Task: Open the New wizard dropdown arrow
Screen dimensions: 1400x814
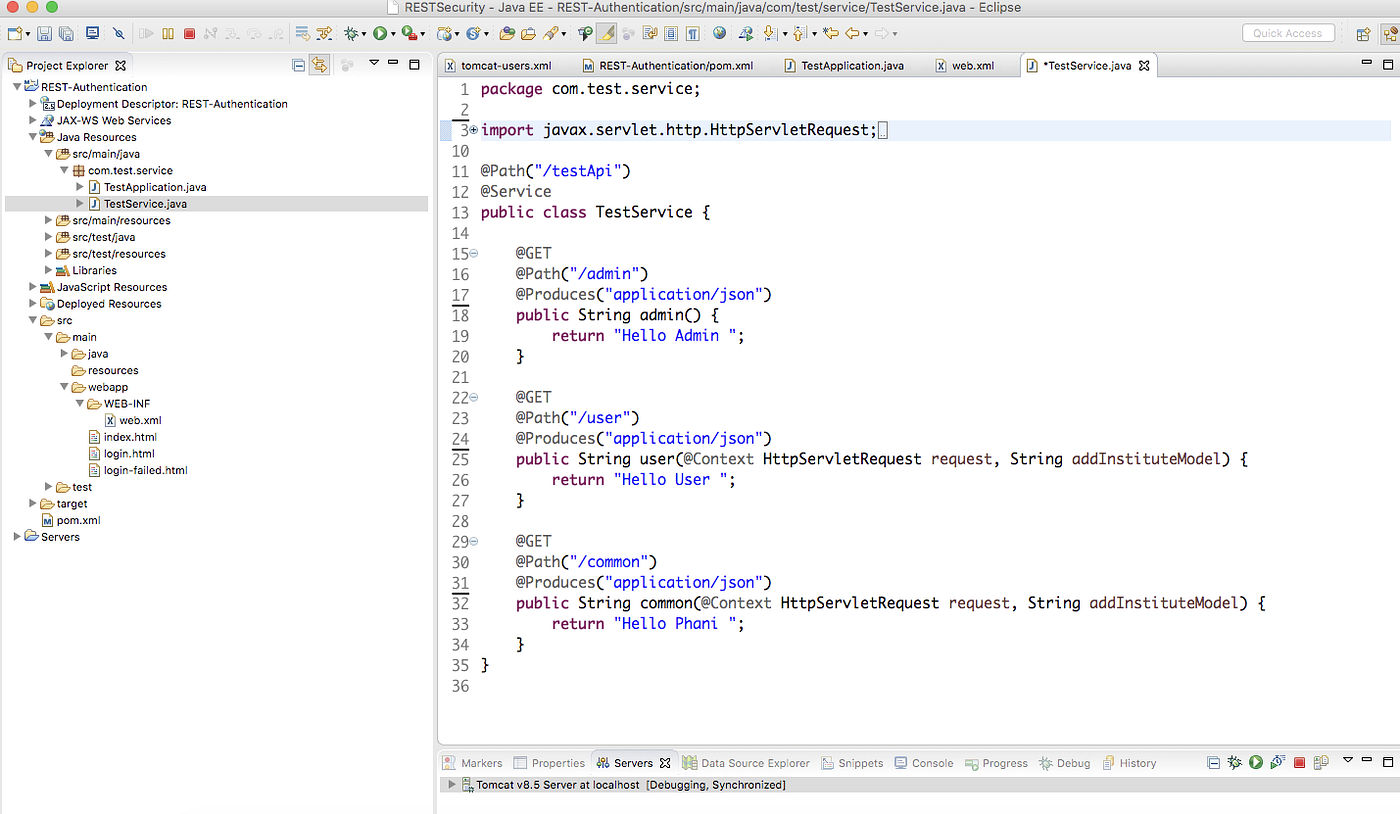Action: [26, 35]
